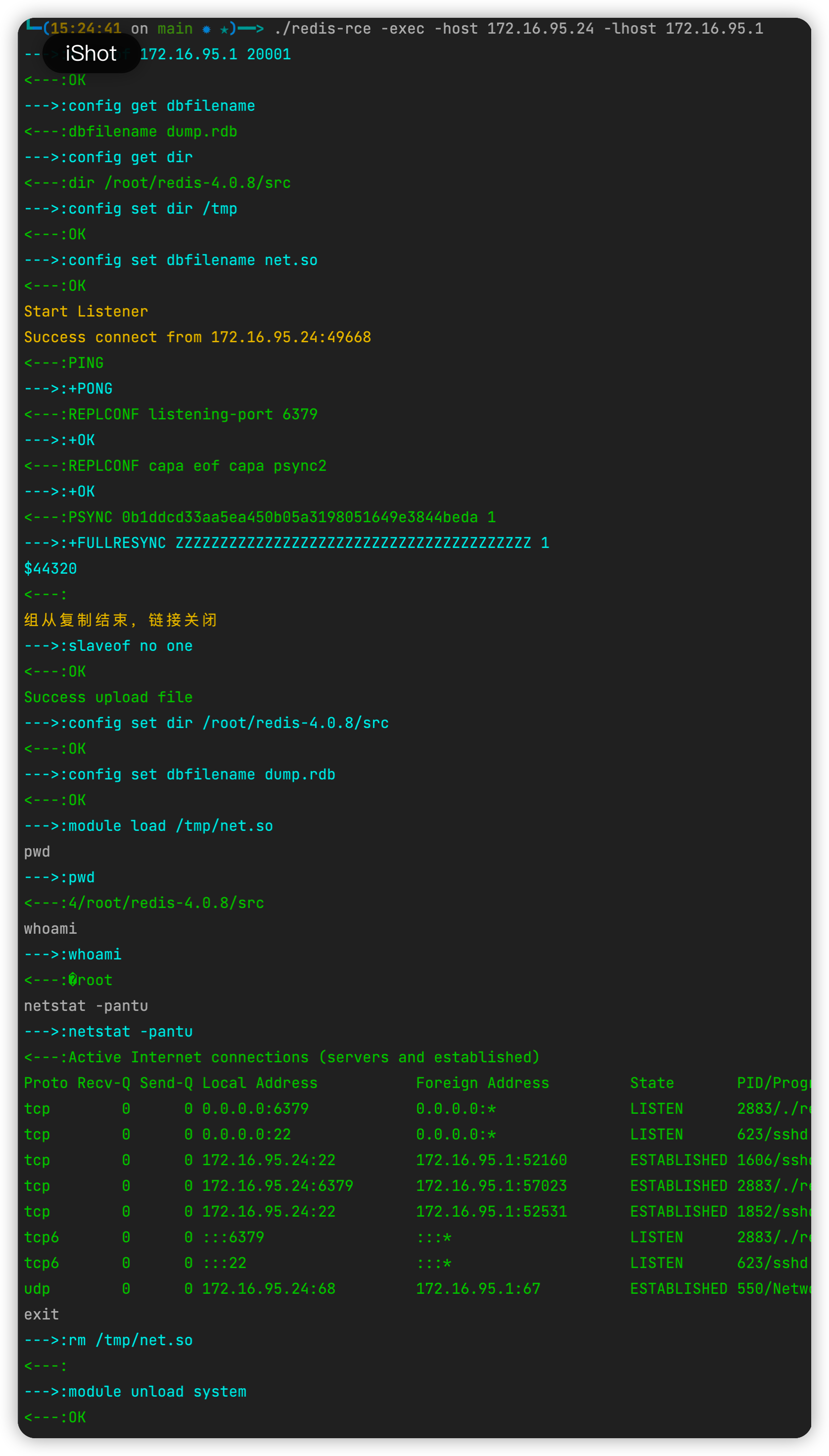Viewport: 829px width, 1456px height.
Task: Click the PSYNC 0b1ddcd33aa5... line
Action: click(x=260, y=517)
